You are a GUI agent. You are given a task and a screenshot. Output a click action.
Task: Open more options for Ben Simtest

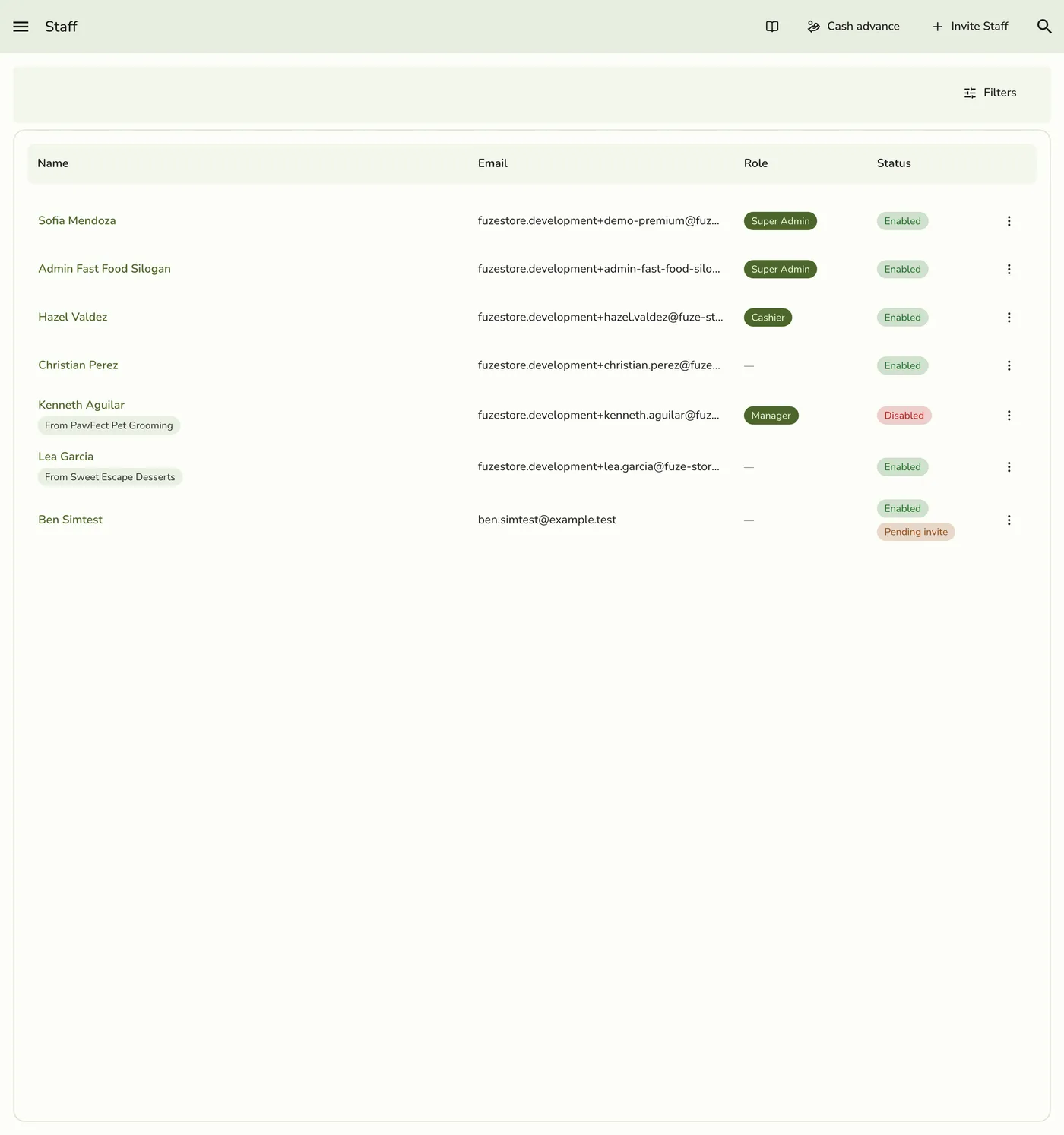point(1009,520)
